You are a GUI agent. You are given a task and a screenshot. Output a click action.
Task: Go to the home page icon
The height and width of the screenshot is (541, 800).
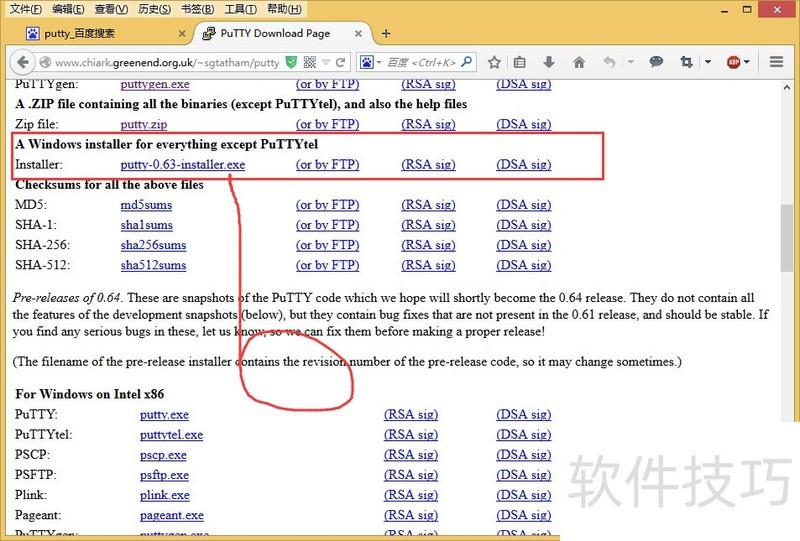coord(579,62)
